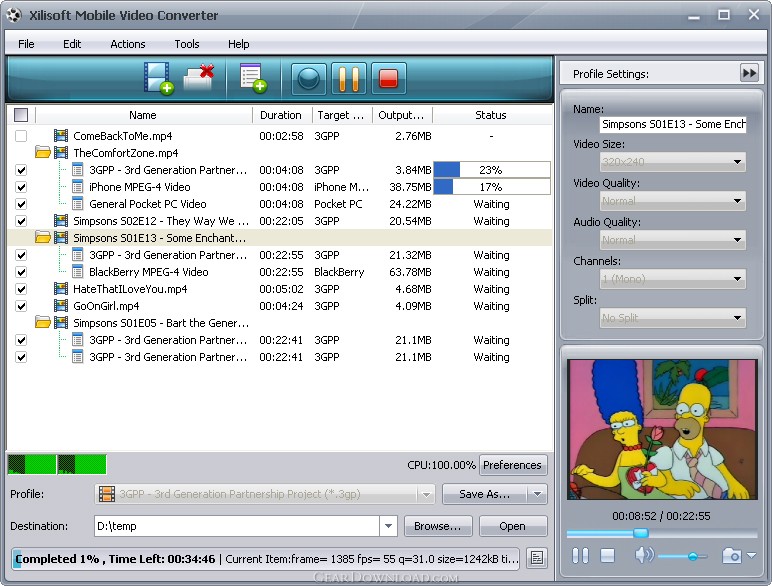
Task: Click the iPhone MPEG-4 Video profile icon
Action: point(77,187)
